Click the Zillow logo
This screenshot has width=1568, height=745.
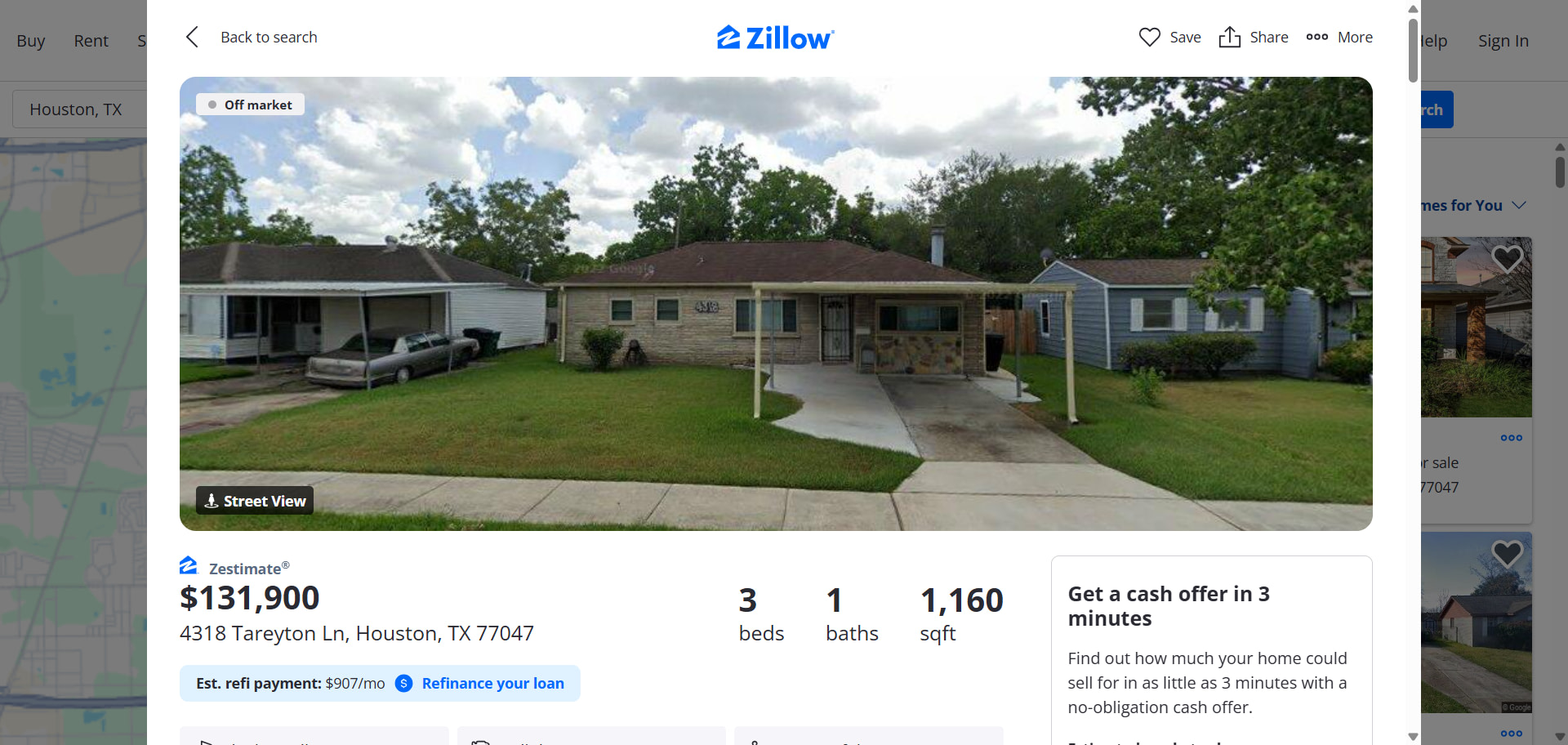coord(776,38)
